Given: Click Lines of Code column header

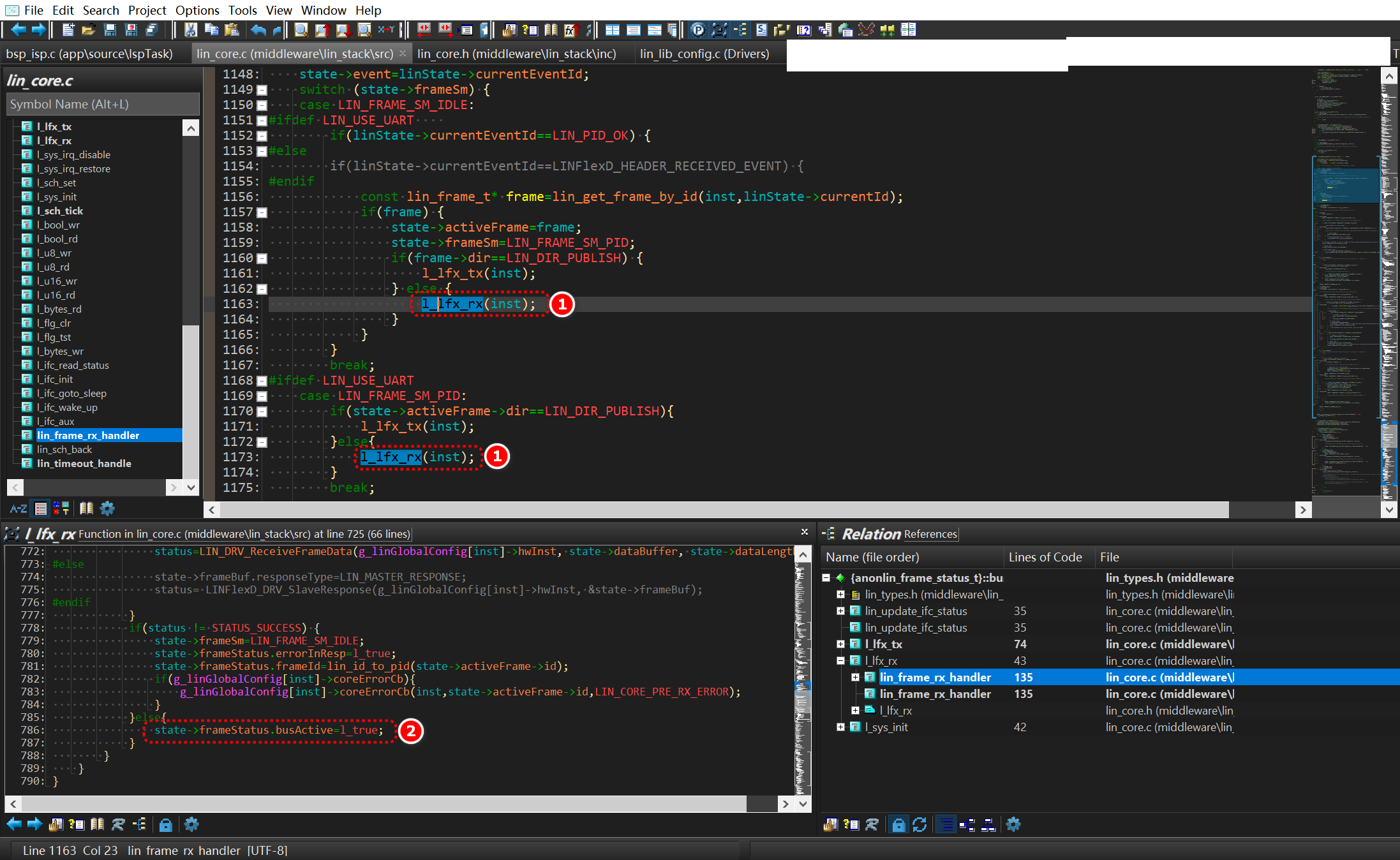Looking at the screenshot, I should [x=1045, y=557].
